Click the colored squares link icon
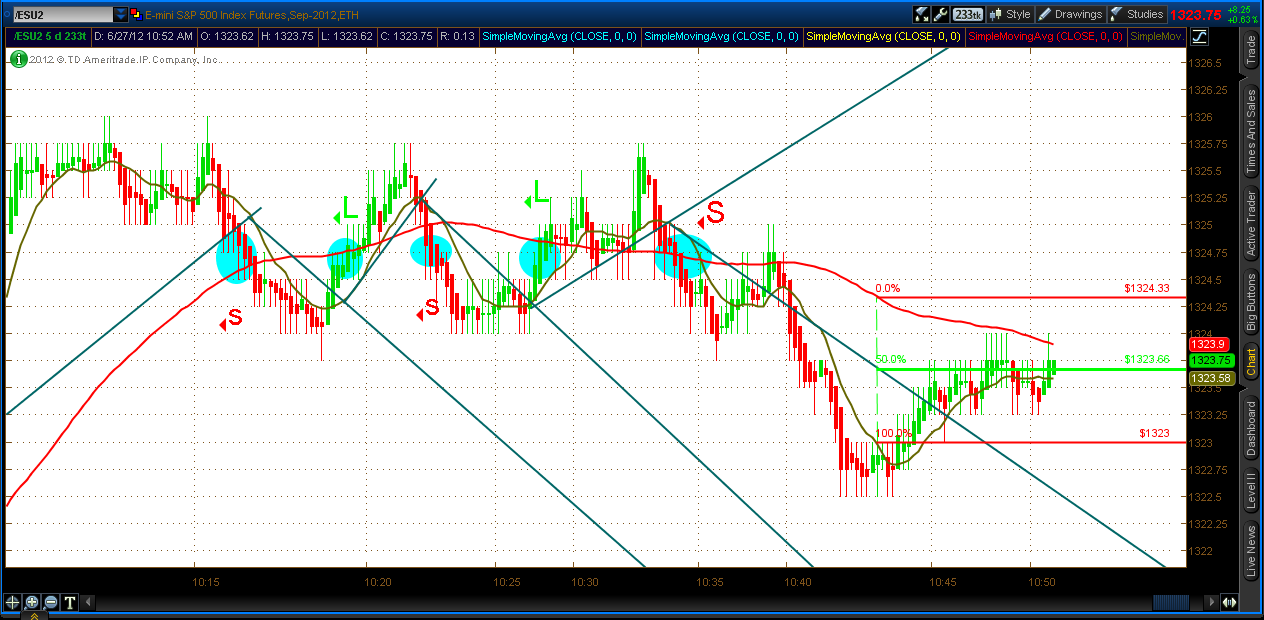Image resolution: width=1264 pixels, height=620 pixels. pos(138,14)
